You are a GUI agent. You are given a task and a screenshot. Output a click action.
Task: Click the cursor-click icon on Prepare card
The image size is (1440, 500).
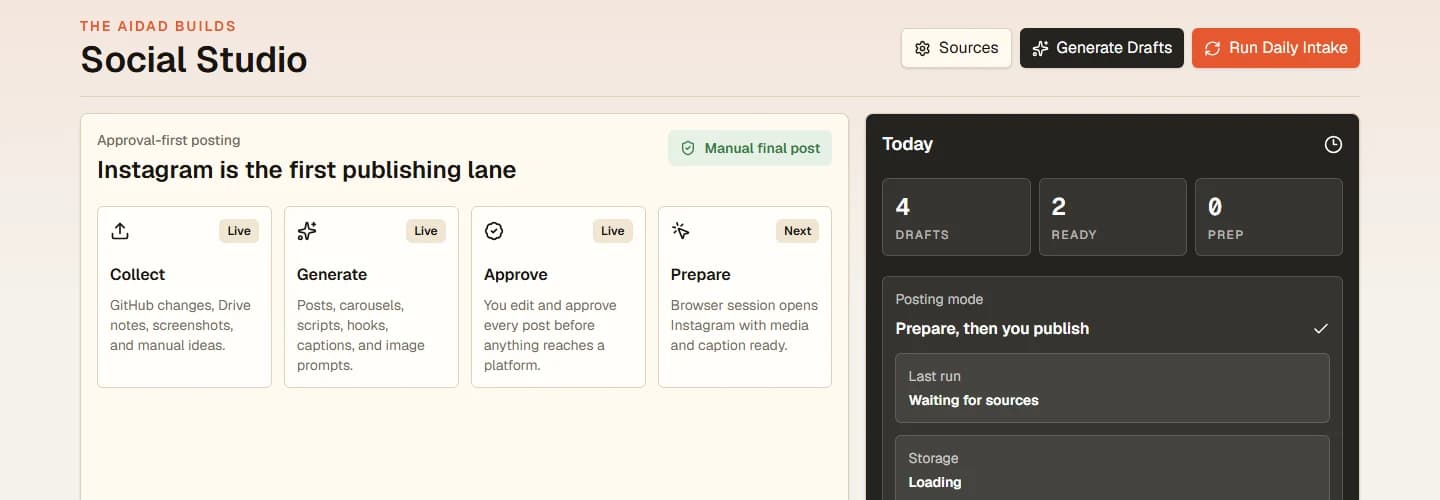[x=681, y=231]
